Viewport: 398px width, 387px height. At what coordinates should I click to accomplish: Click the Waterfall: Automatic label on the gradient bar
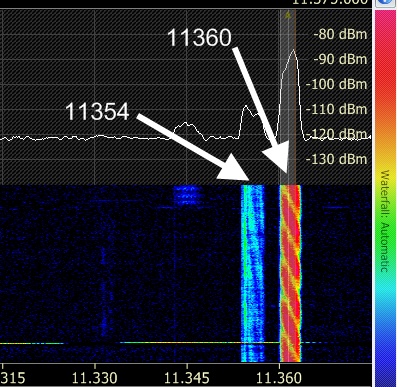[384, 221]
